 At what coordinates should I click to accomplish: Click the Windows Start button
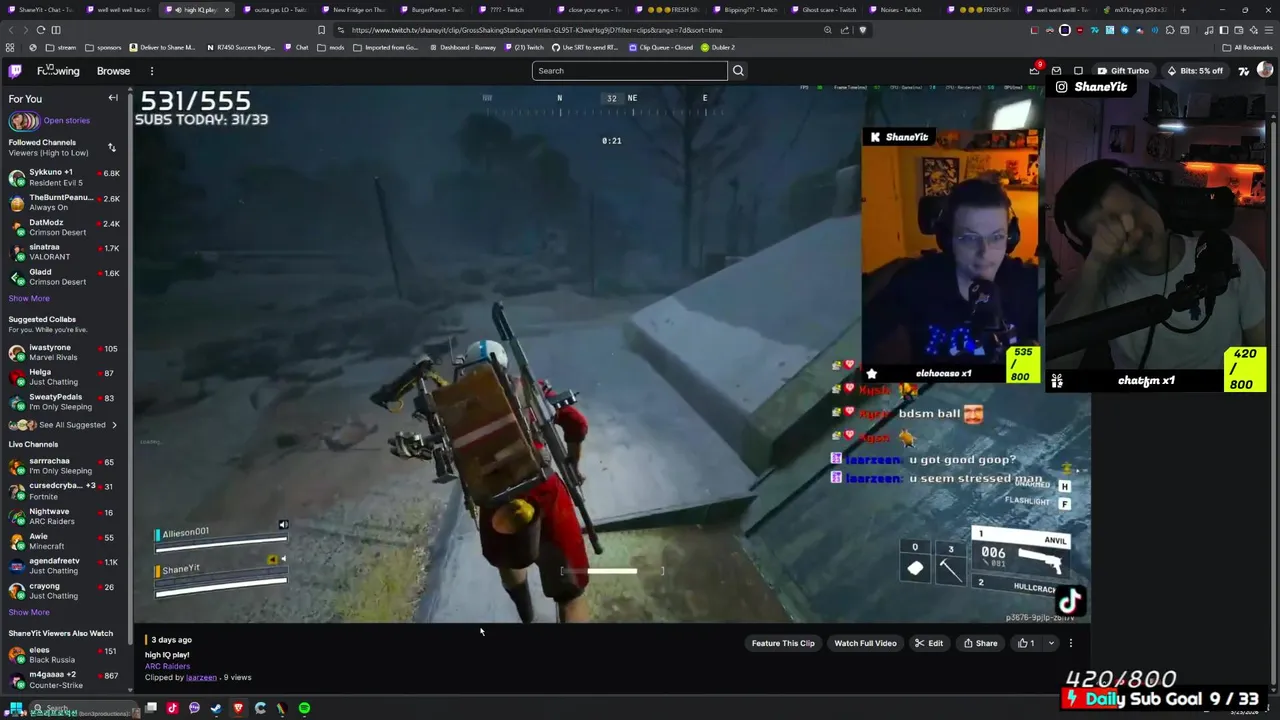[x=15, y=708]
